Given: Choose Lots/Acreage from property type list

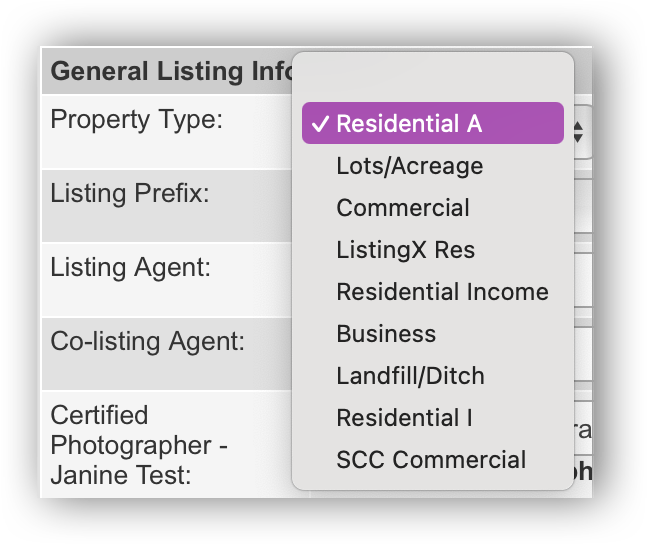Looking at the screenshot, I should coord(409,166).
